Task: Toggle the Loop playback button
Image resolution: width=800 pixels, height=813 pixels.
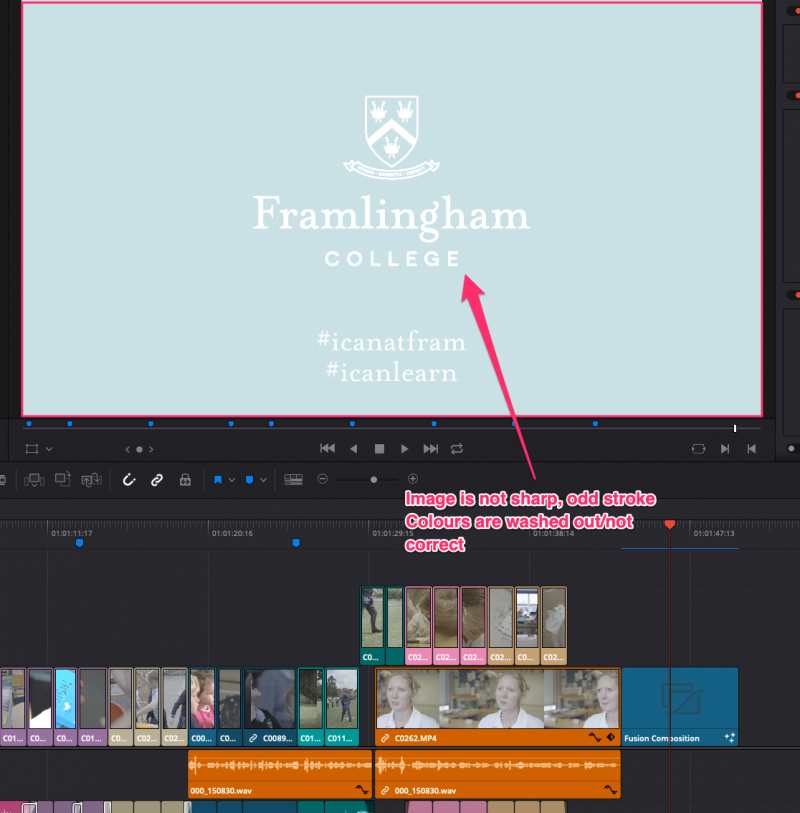Action: (457, 449)
